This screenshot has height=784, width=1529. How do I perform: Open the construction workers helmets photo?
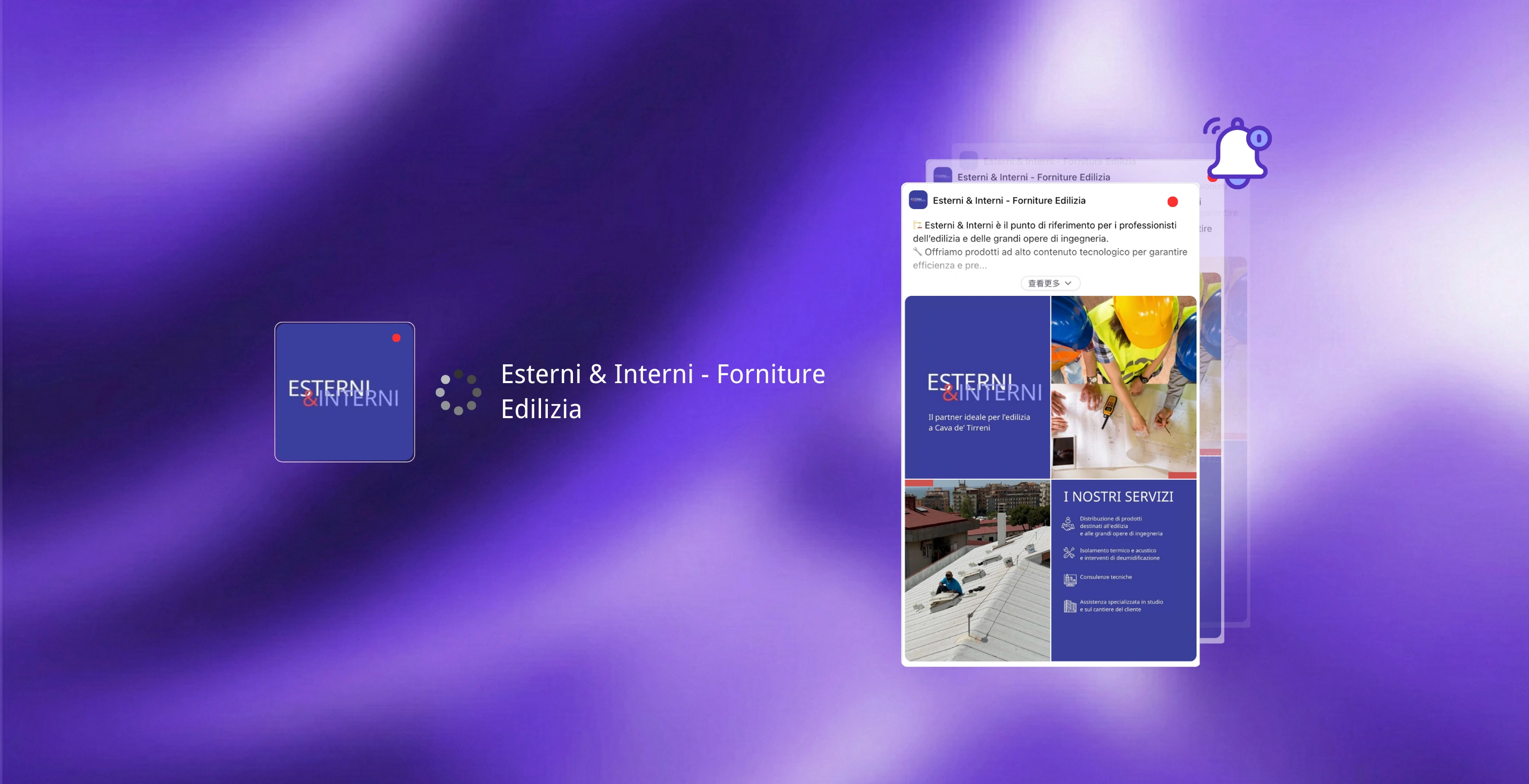[x=1123, y=387]
